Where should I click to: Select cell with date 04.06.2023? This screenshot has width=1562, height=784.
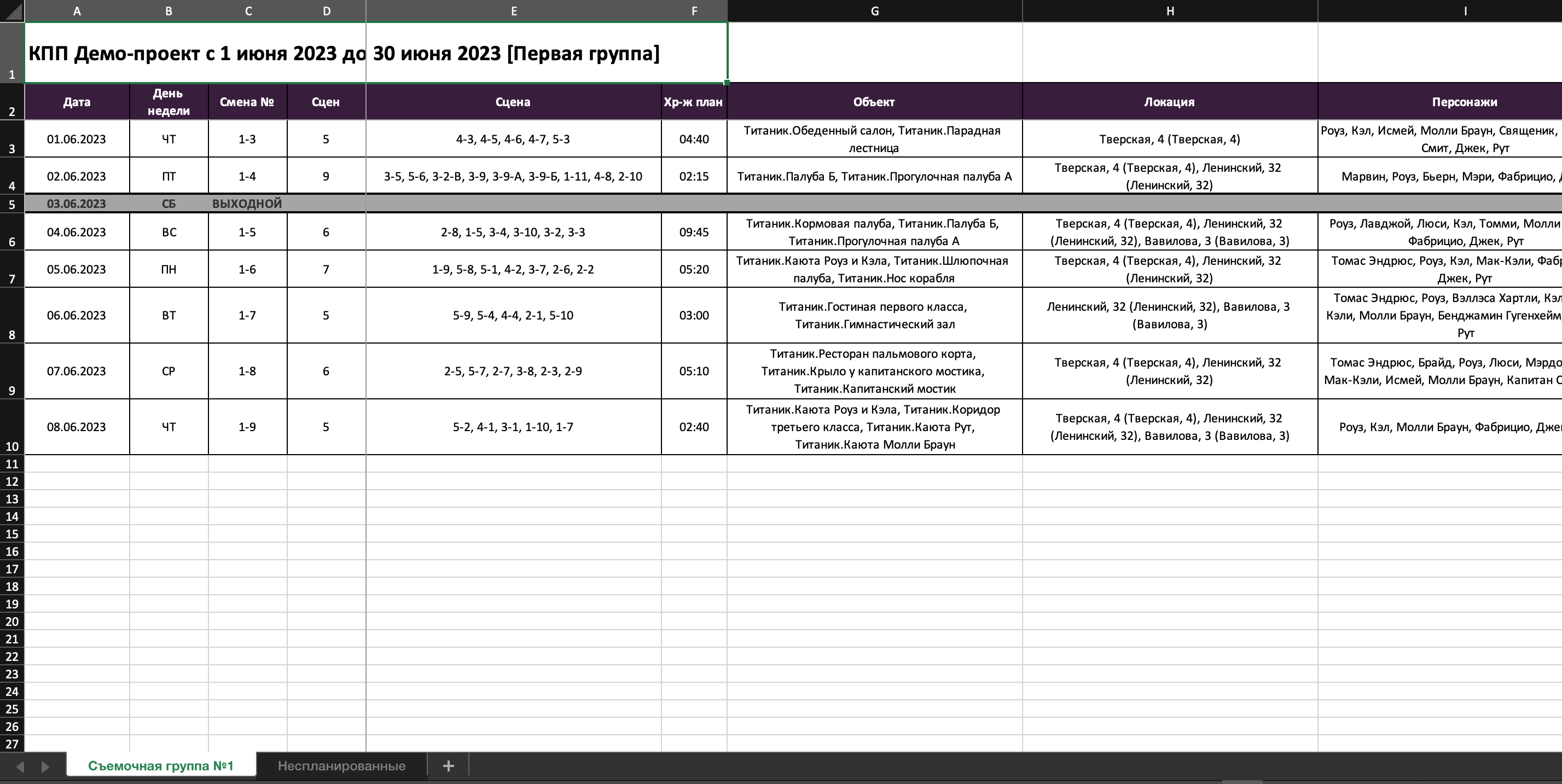(x=77, y=231)
